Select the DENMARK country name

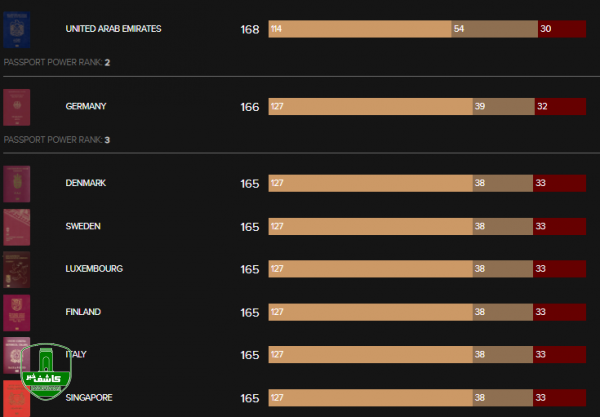[86, 183]
